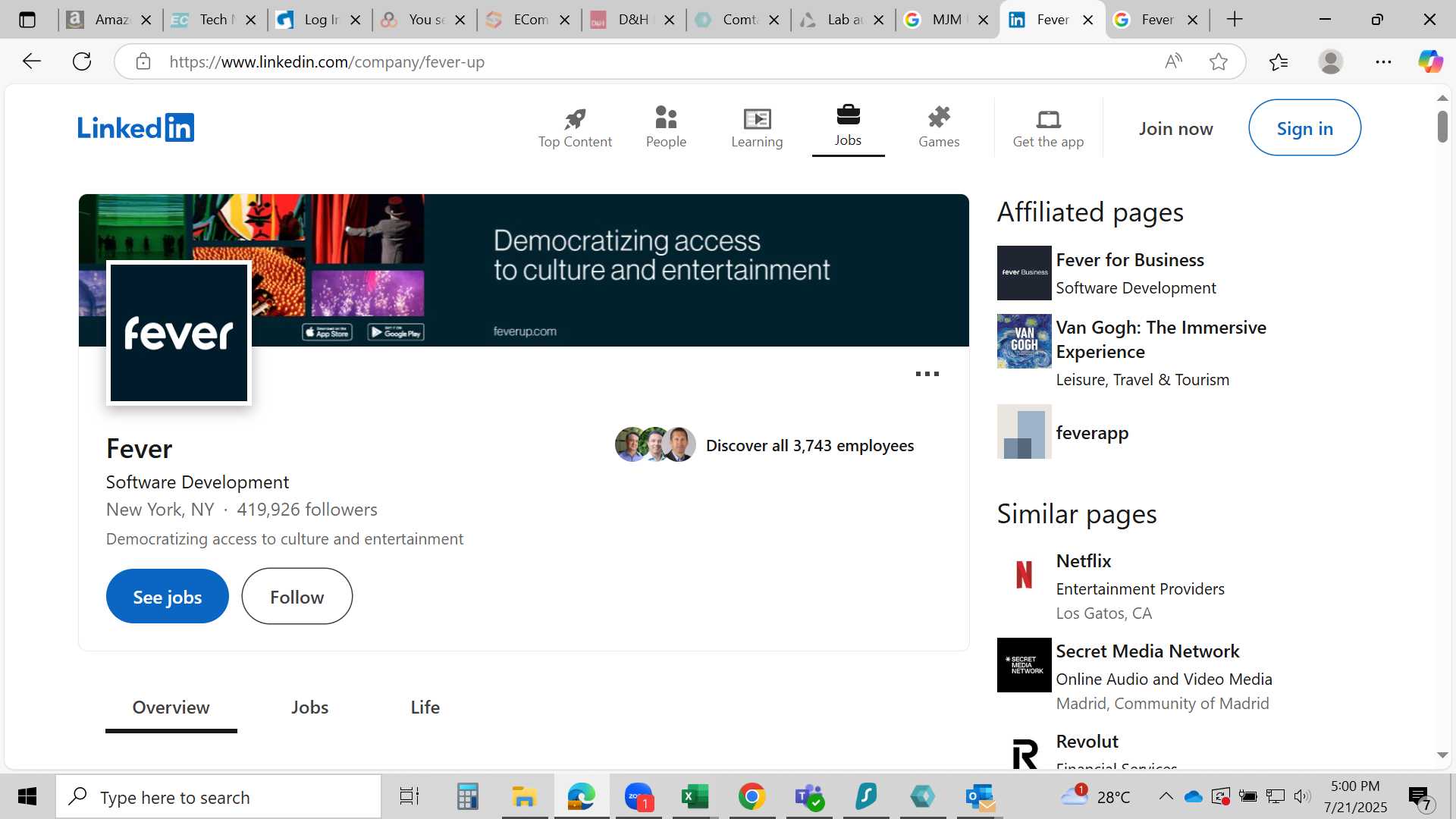Click the browser Back arrow
Image resolution: width=1456 pixels, height=819 pixels.
point(32,61)
